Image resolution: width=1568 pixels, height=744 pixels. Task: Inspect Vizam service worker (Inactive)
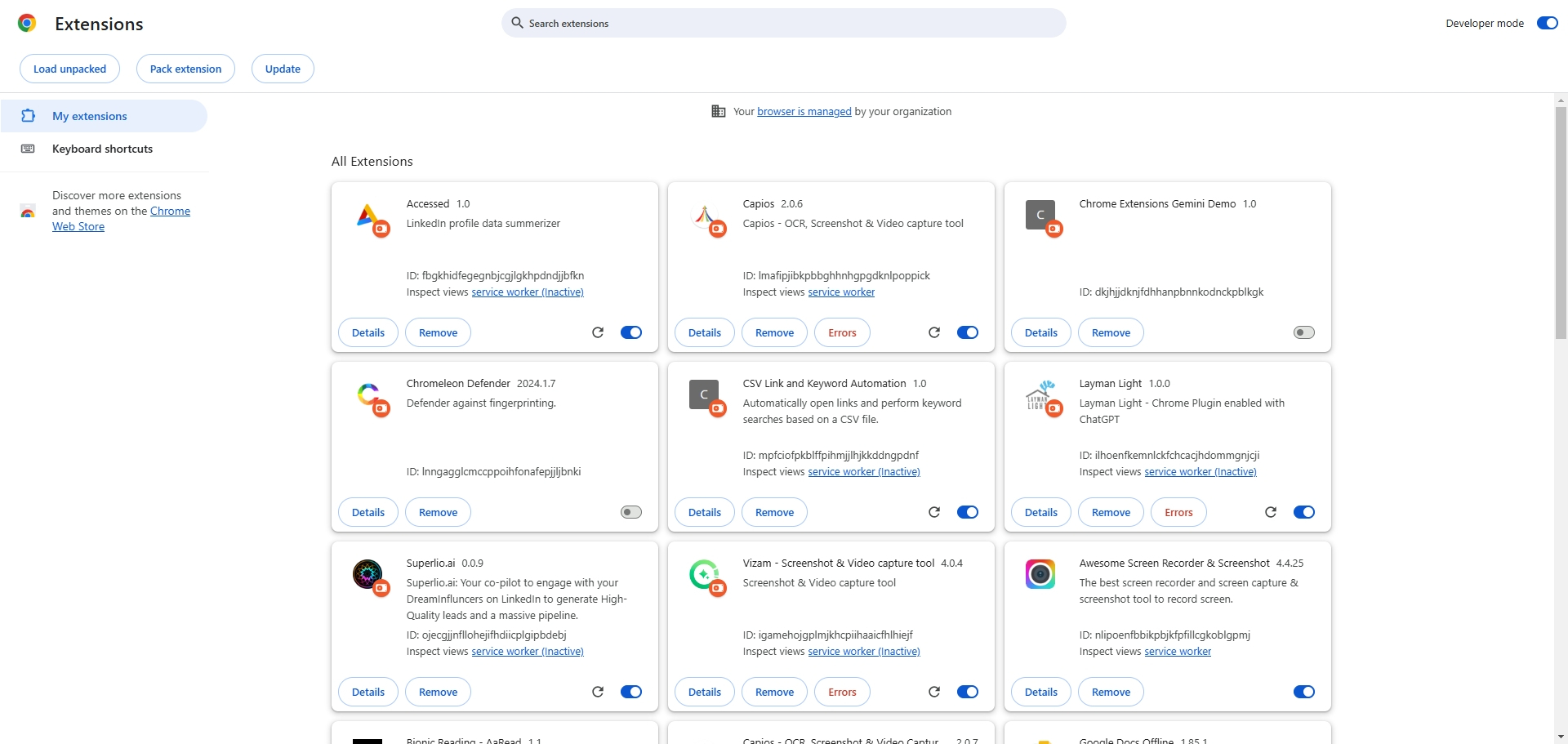864,652
